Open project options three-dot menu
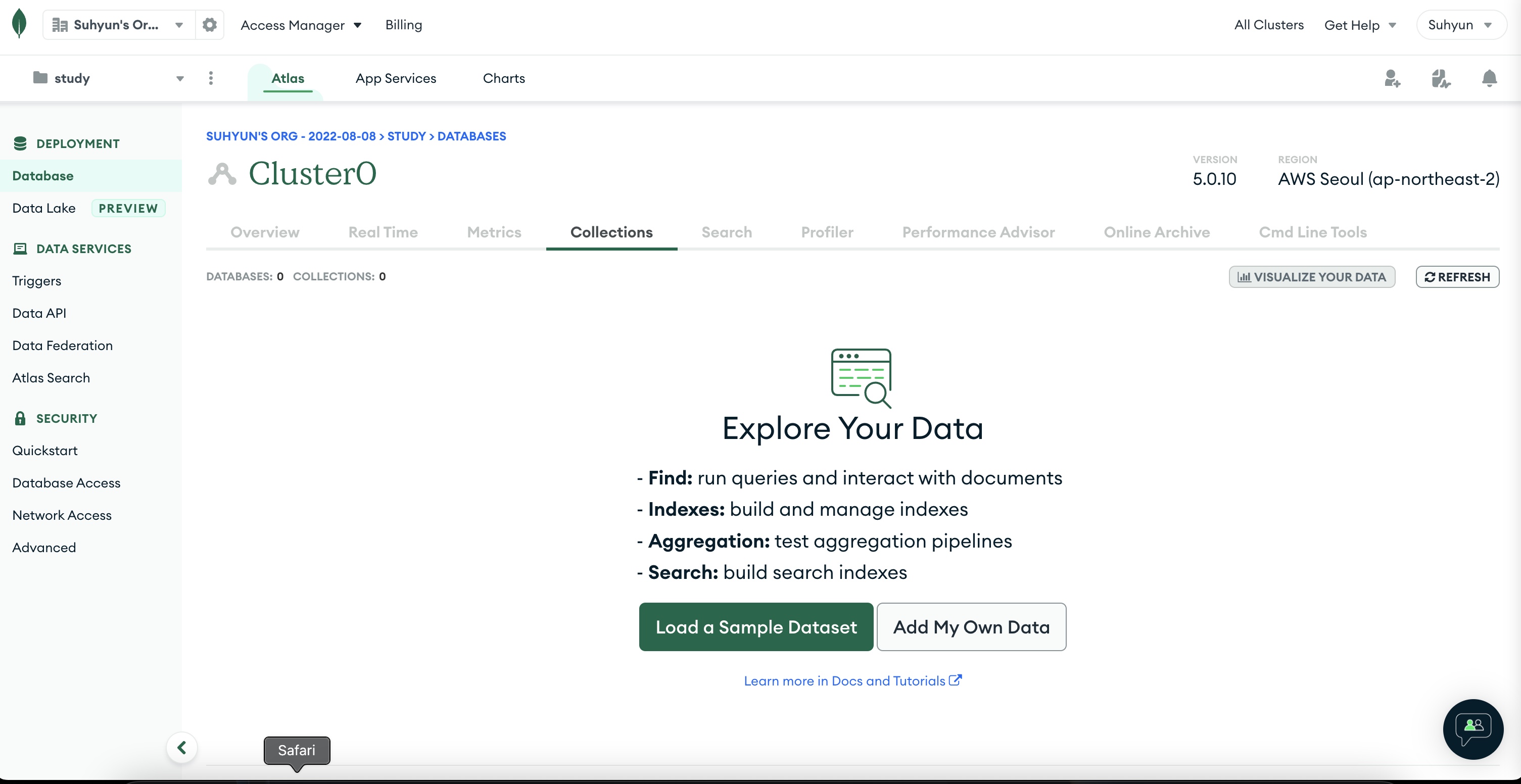1521x784 pixels. [x=211, y=78]
